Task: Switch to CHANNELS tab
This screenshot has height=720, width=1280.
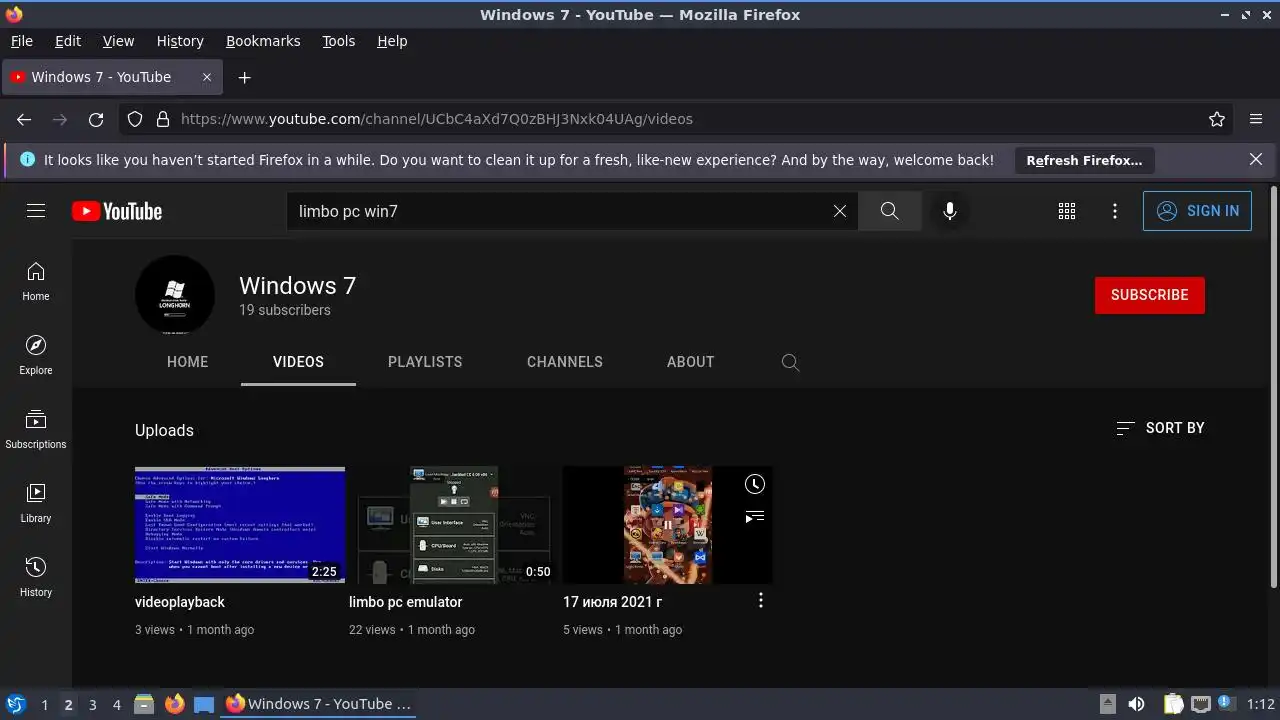Action: click(x=565, y=362)
